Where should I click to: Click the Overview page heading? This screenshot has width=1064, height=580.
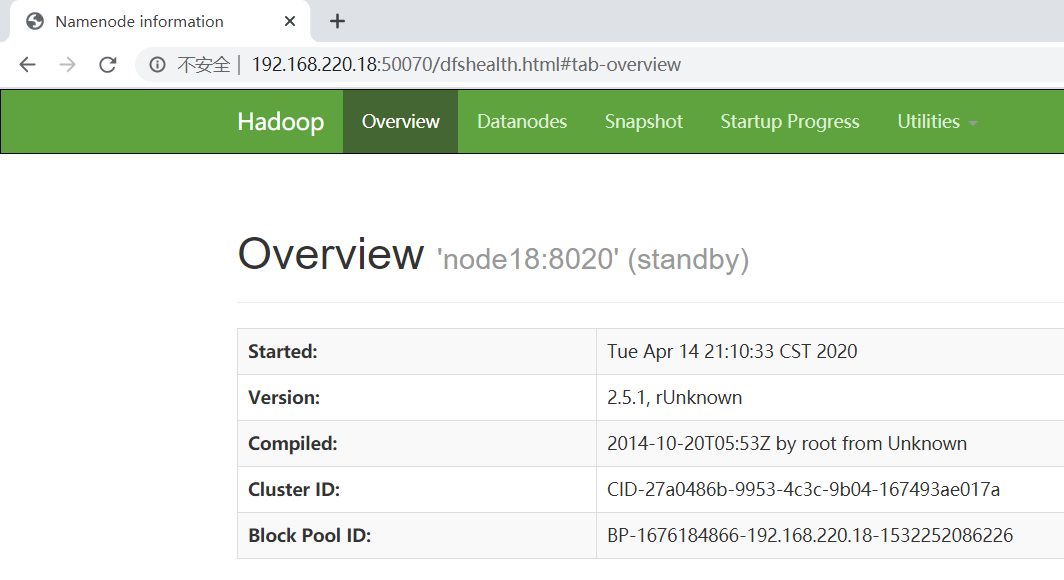click(330, 254)
